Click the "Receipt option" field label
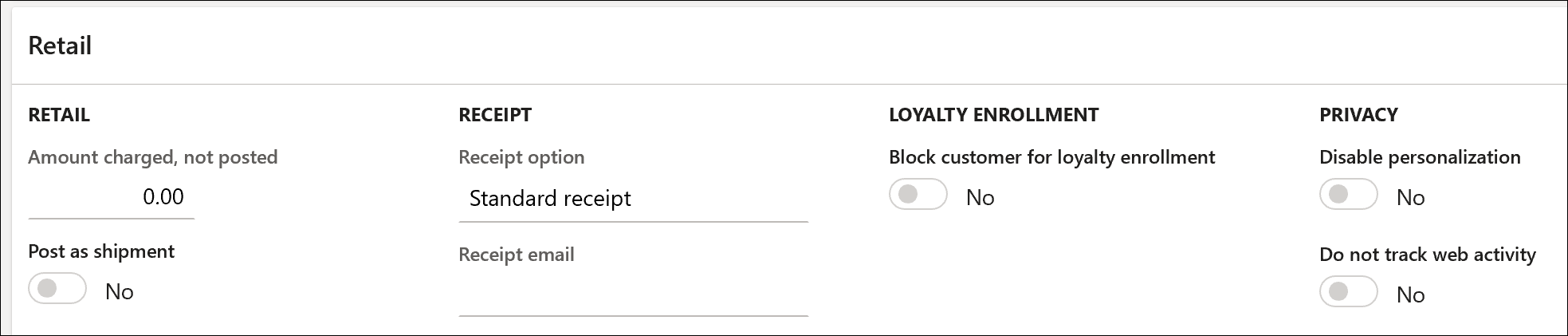 point(521,157)
